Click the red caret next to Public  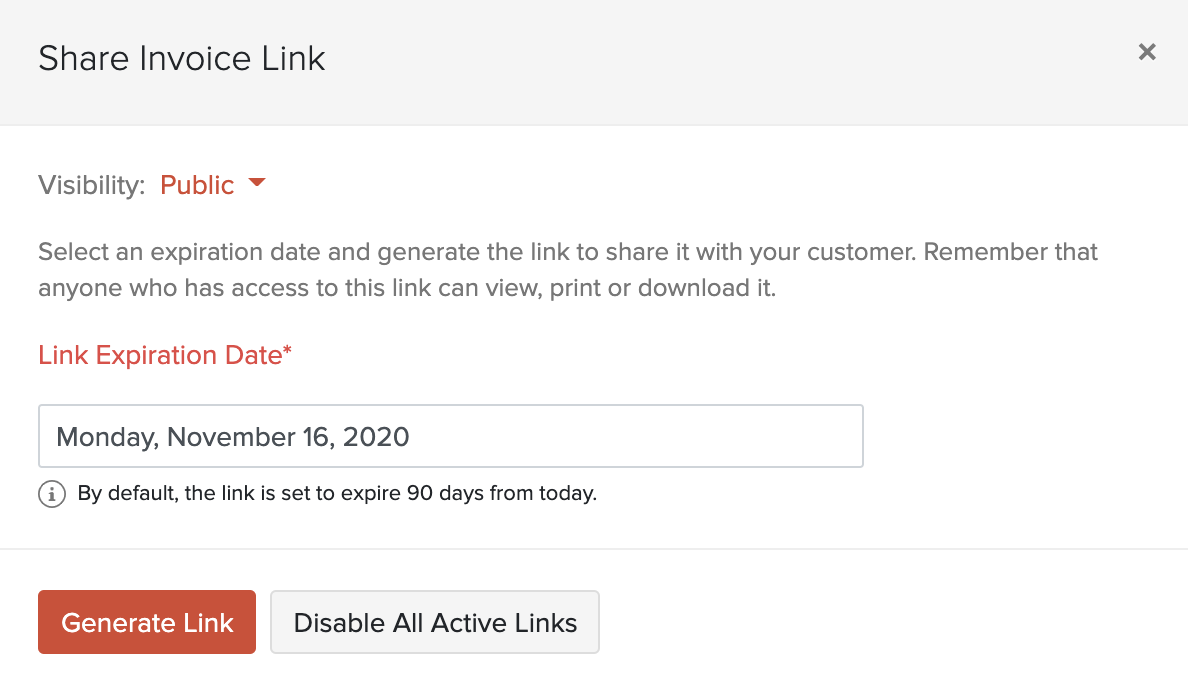pyautogui.click(x=257, y=183)
